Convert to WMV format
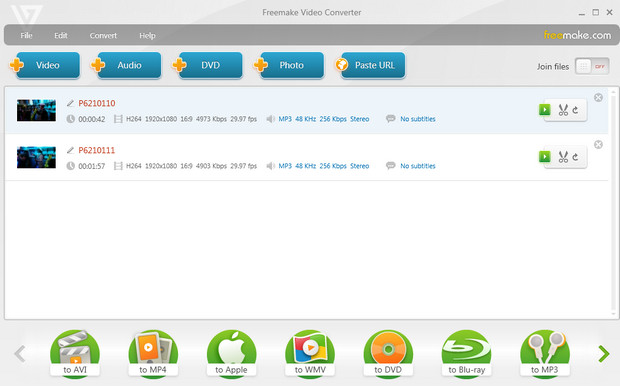 [x=310, y=353]
